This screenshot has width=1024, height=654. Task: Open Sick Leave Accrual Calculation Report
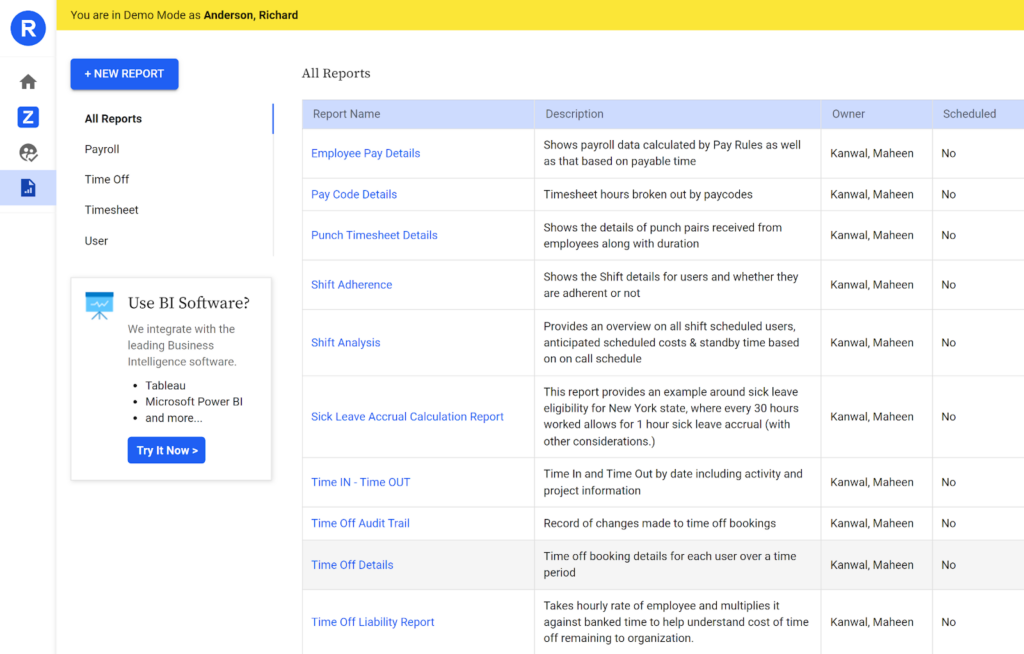coord(407,417)
